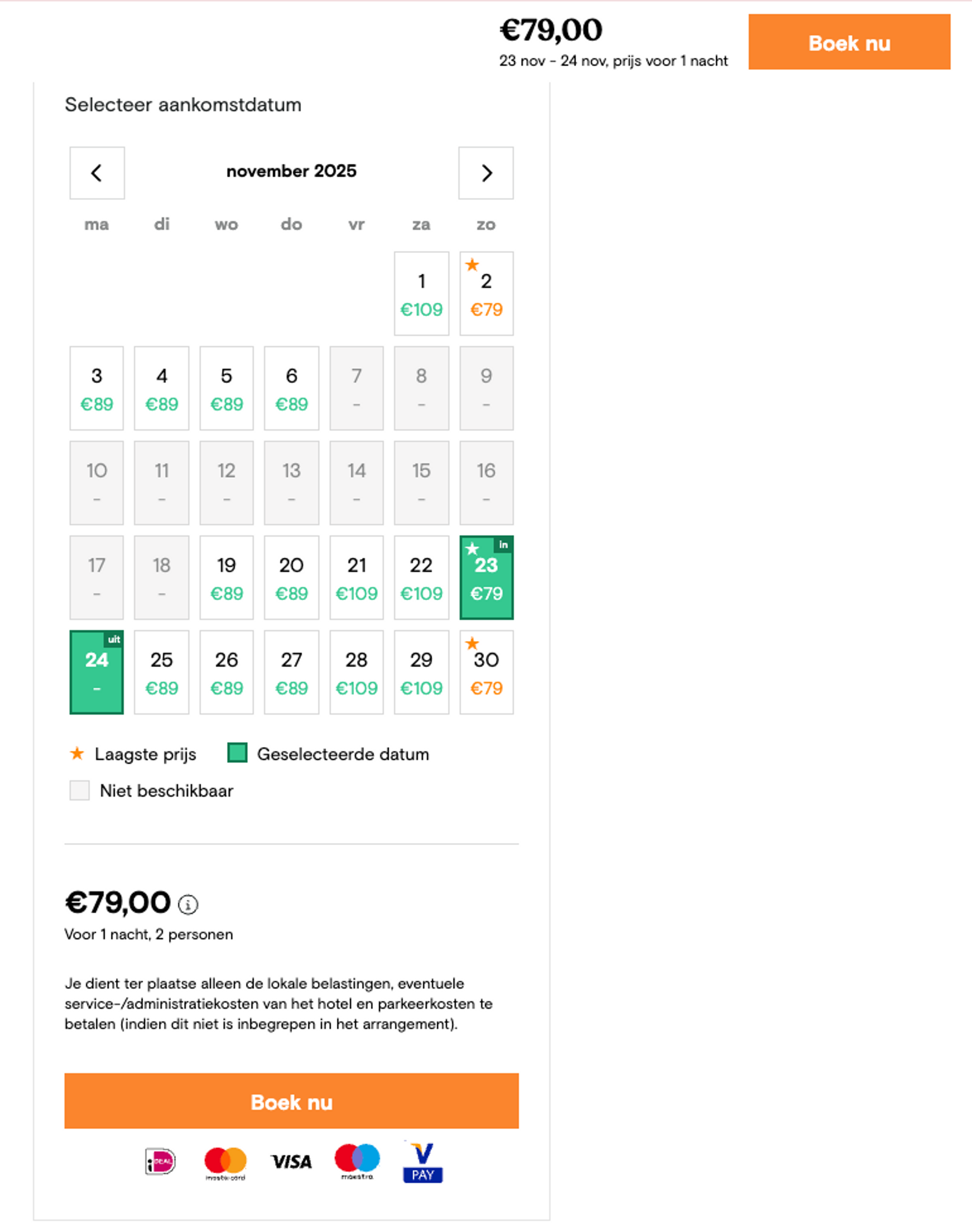Choose November 1 priced at €109
The image size is (972, 1232).
click(421, 294)
